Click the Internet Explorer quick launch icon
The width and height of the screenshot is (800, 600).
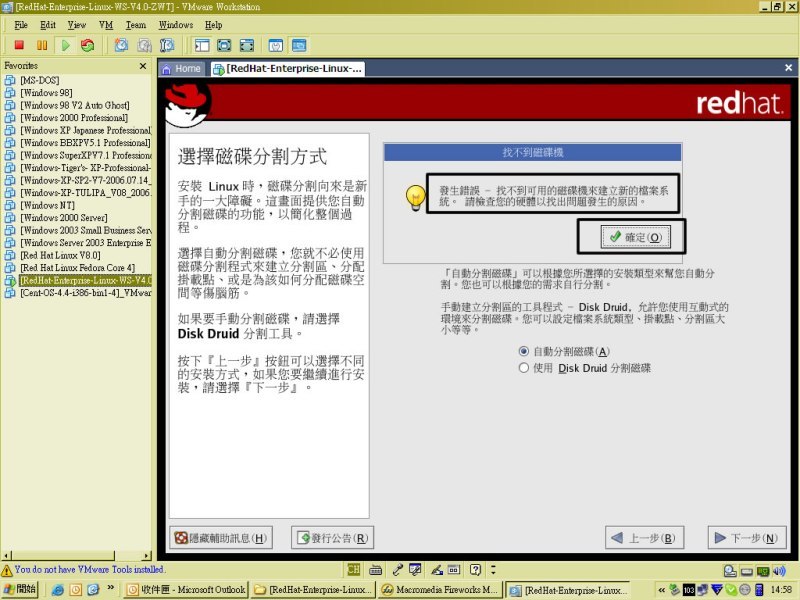[58, 590]
